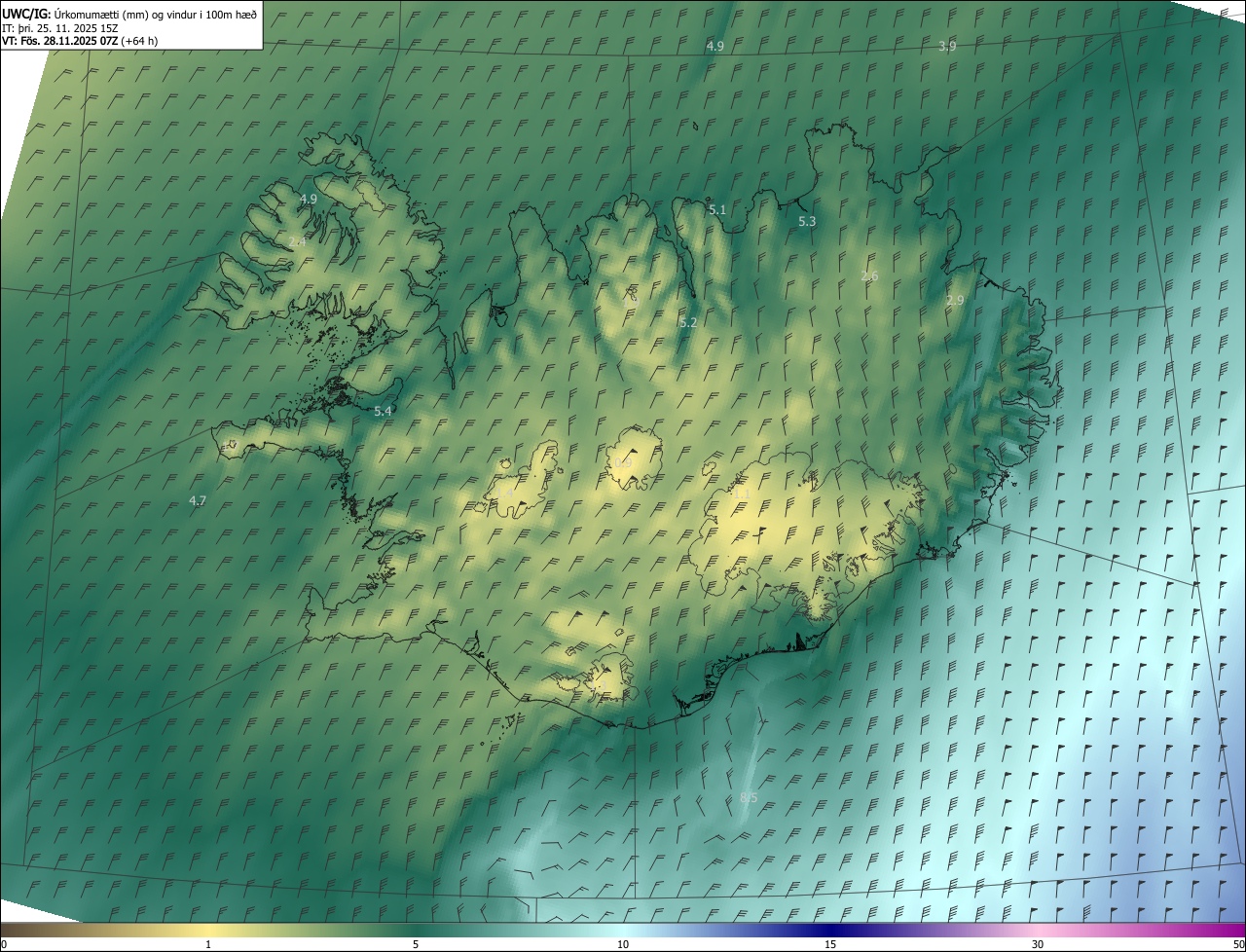This screenshot has height=952, width=1246.
Task: Click the 15 tick on the color scale
Action: click(x=830, y=944)
